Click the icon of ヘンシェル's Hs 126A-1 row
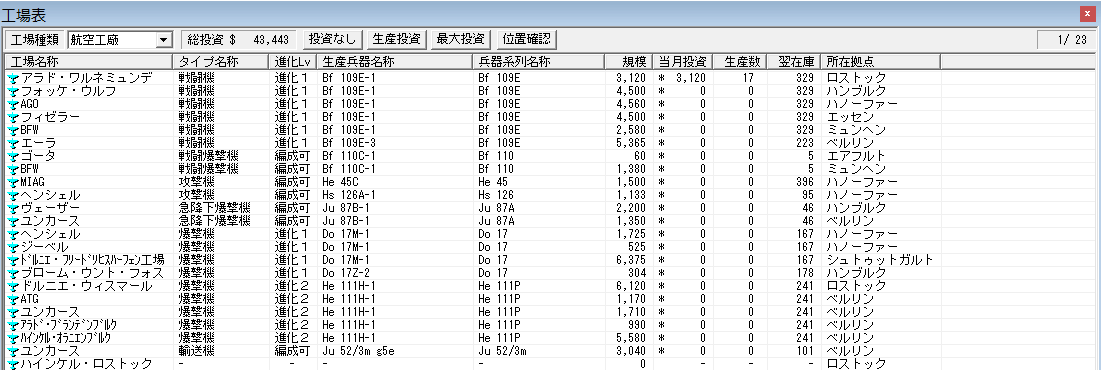Viewport: 1101px width, 370px height. tap(13, 195)
